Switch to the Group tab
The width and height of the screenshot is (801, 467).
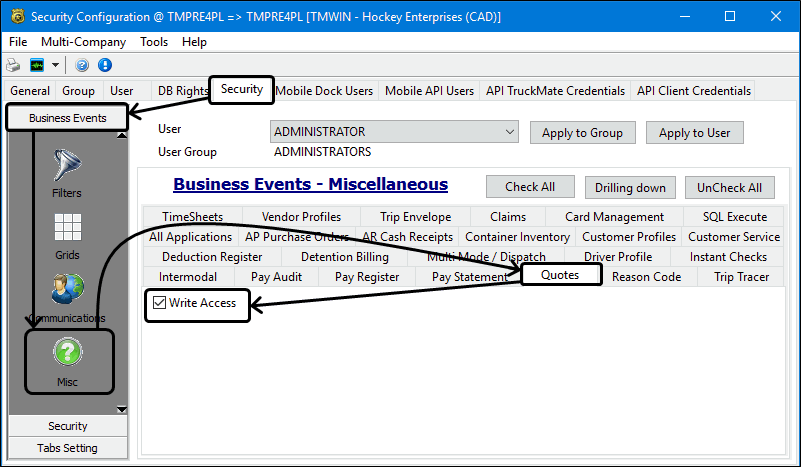click(78, 91)
